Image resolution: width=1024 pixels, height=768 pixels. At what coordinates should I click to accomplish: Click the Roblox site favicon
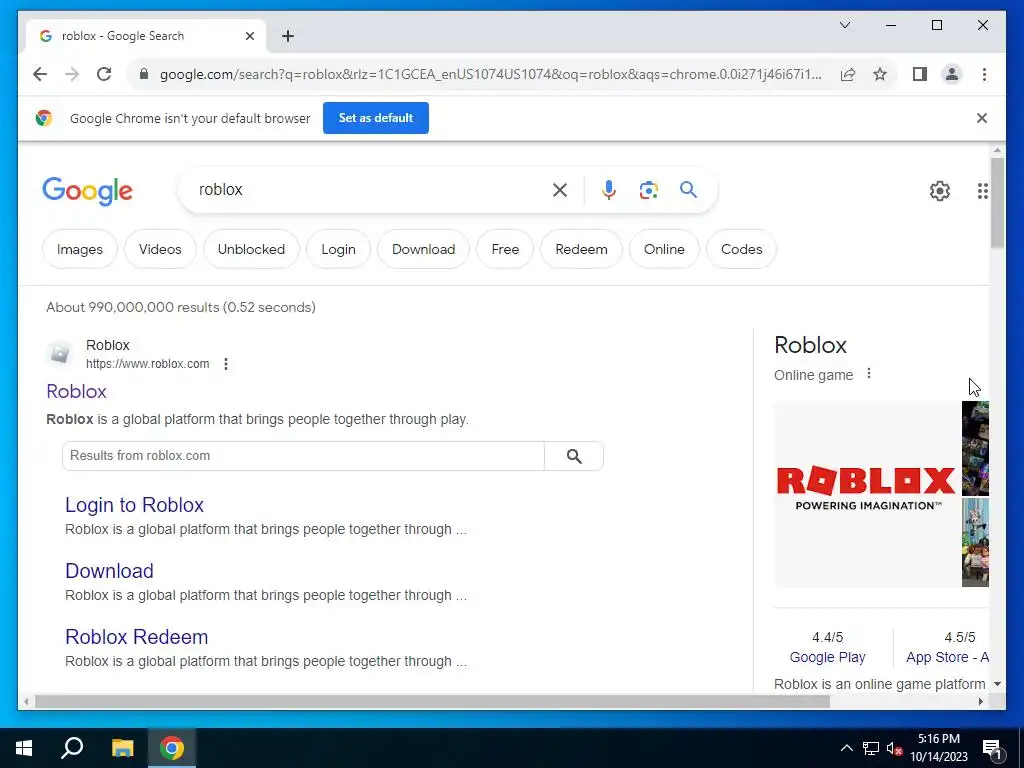click(59, 353)
